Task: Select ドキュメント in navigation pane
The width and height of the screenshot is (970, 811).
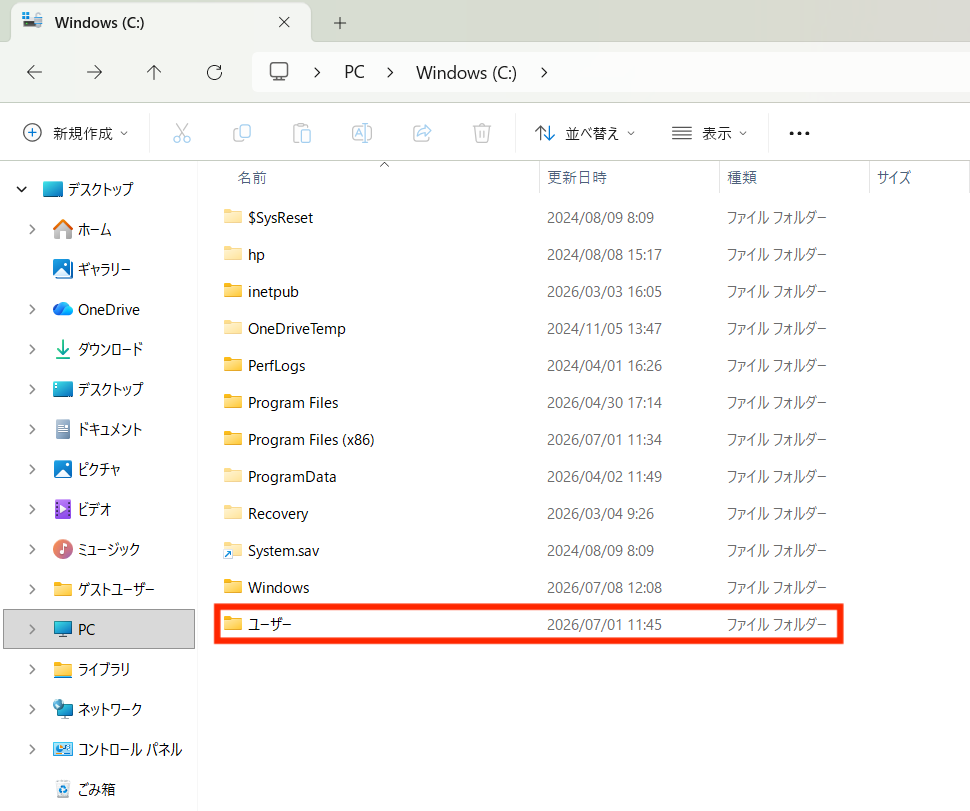Action: click(98, 429)
